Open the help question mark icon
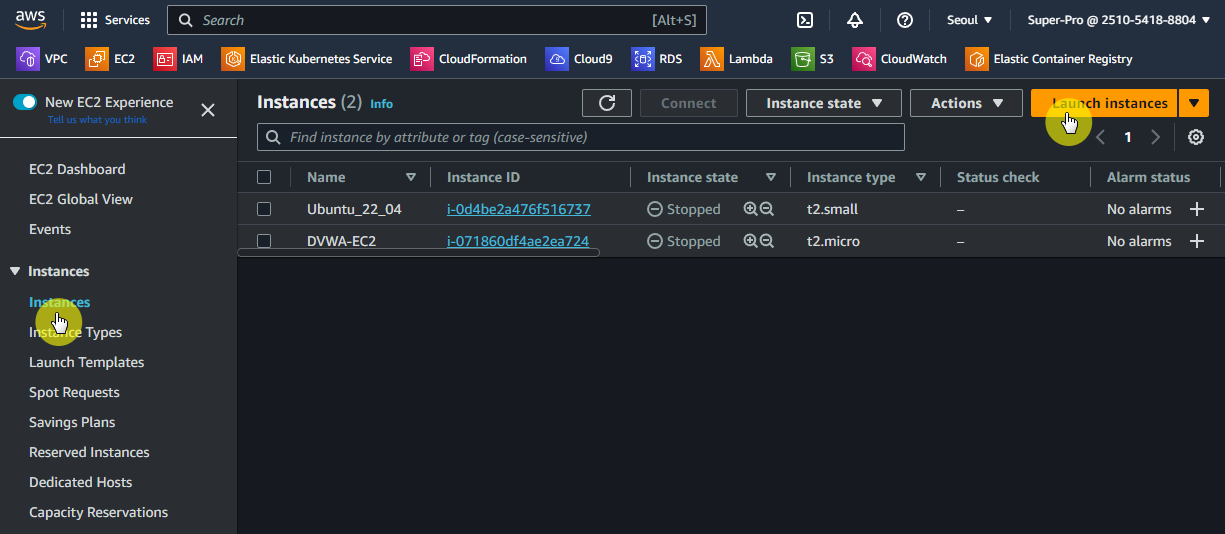Viewport: 1225px width, 534px height. (905, 20)
